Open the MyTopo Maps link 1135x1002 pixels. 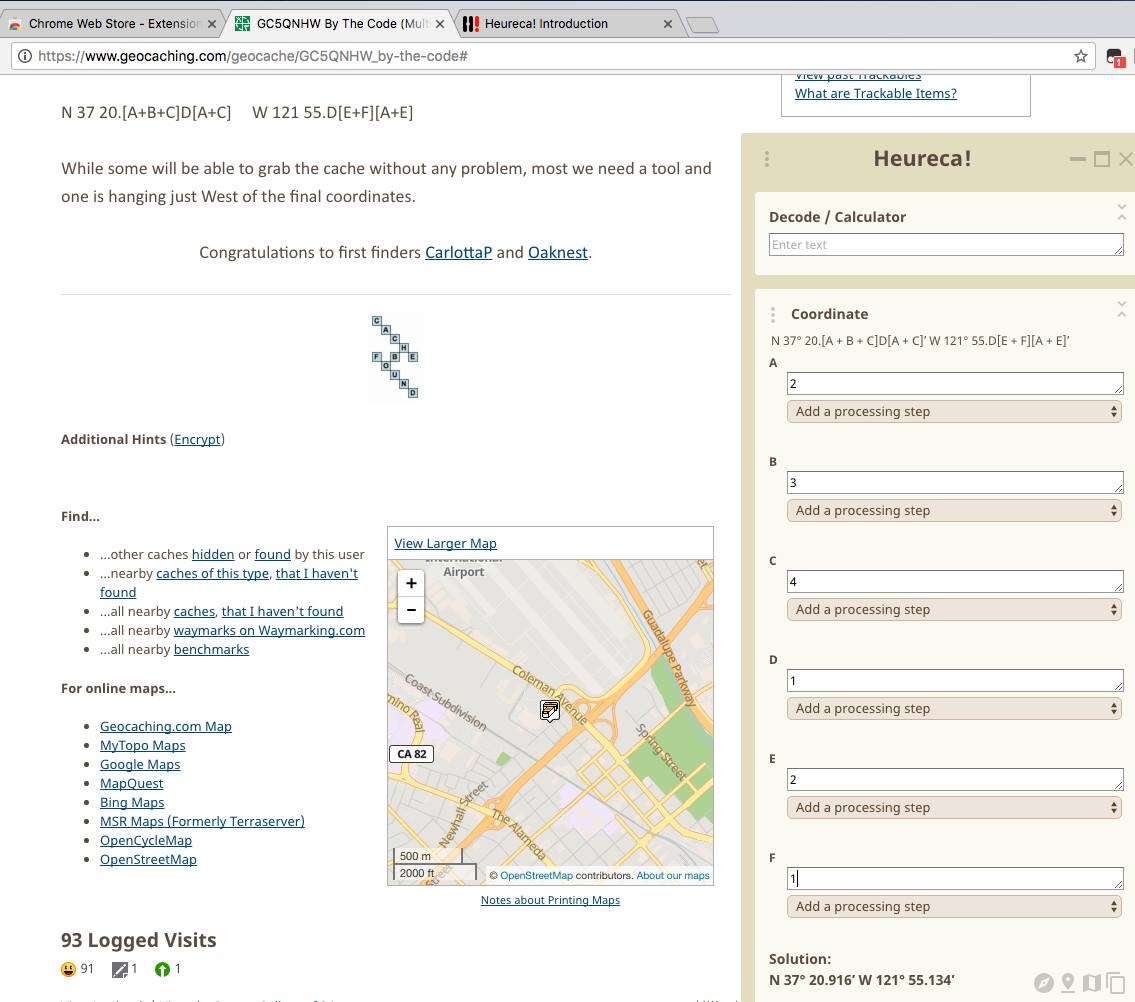pos(143,746)
